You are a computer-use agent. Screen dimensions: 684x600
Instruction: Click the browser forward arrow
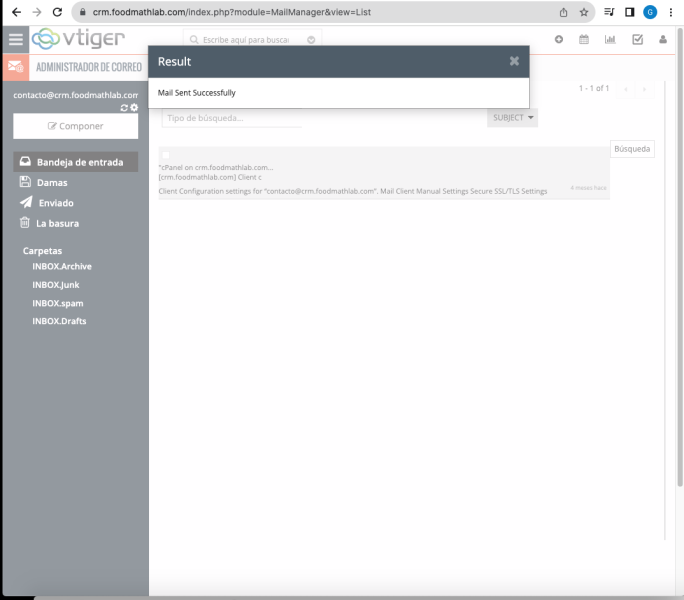pyautogui.click(x=37, y=12)
